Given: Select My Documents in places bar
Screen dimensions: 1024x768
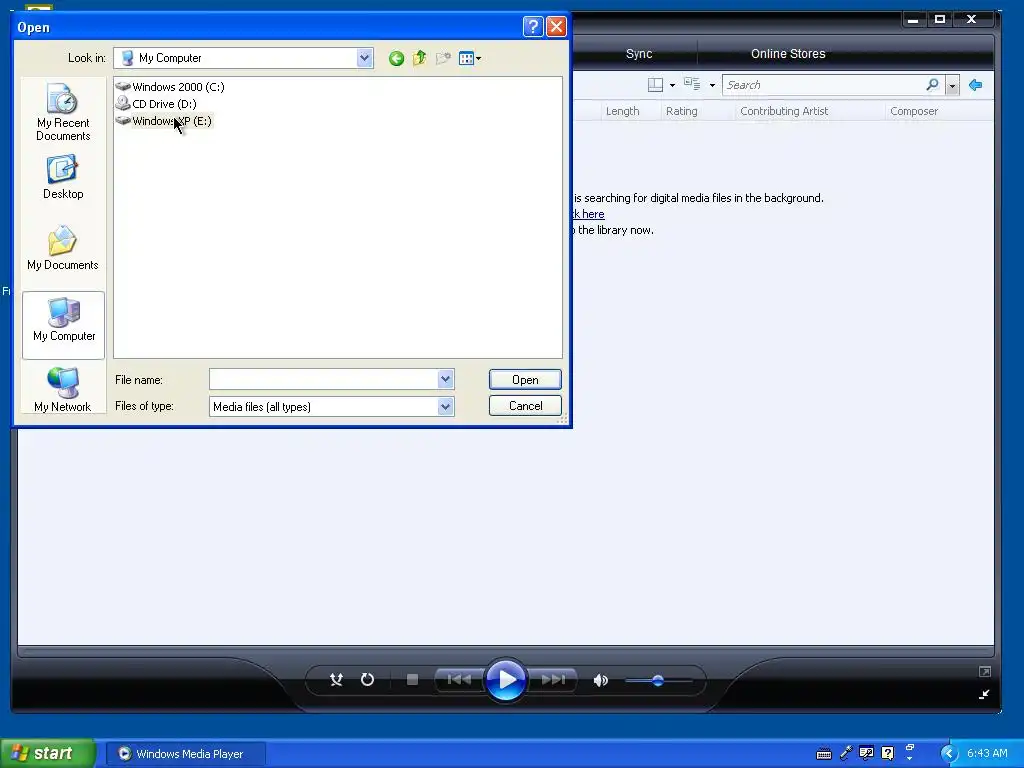Looking at the screenshot, I should pos(63,248).
